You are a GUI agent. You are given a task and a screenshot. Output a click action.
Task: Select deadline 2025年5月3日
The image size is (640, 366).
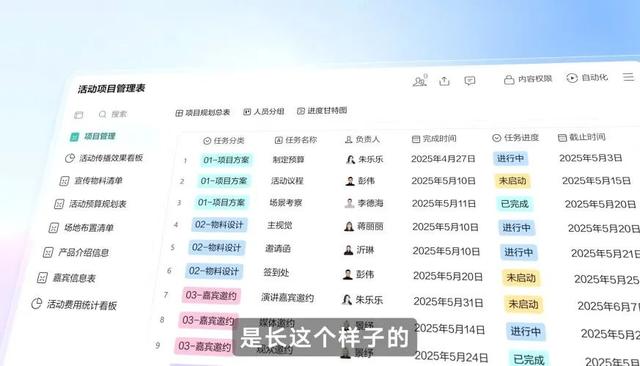[591, 158]
